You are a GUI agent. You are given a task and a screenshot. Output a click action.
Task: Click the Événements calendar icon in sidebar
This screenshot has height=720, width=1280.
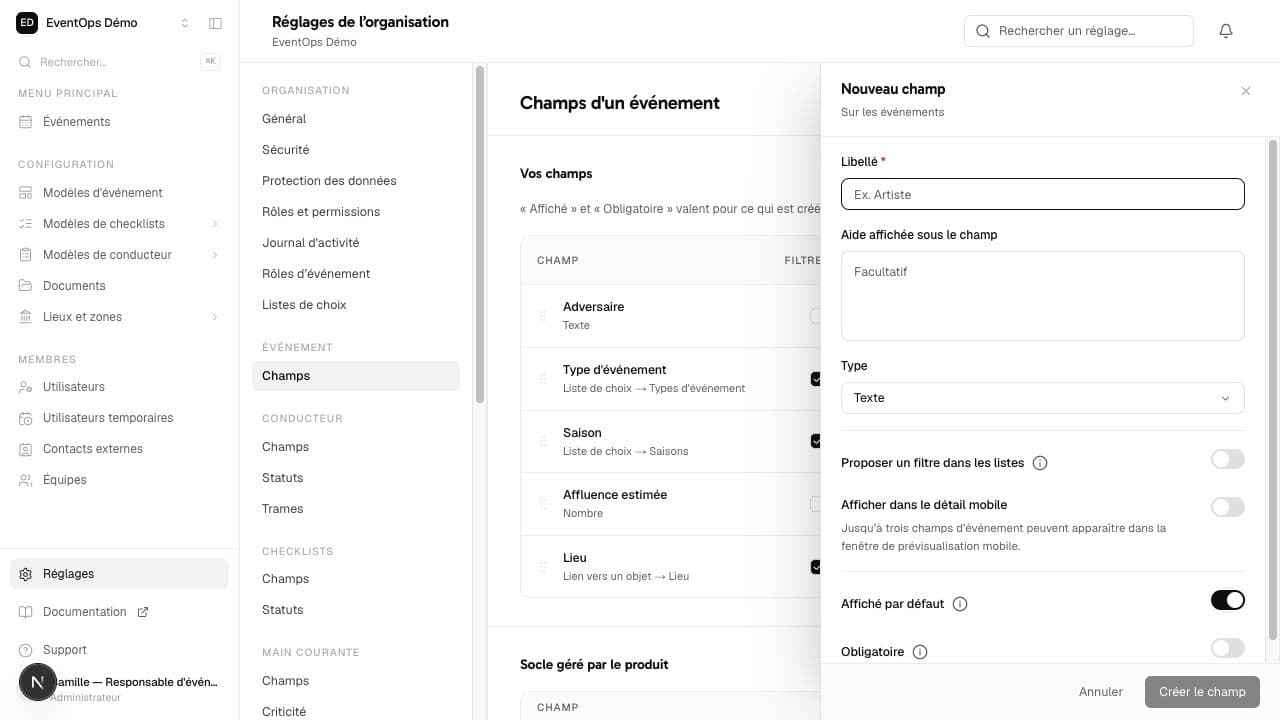[x=26, y=122]
